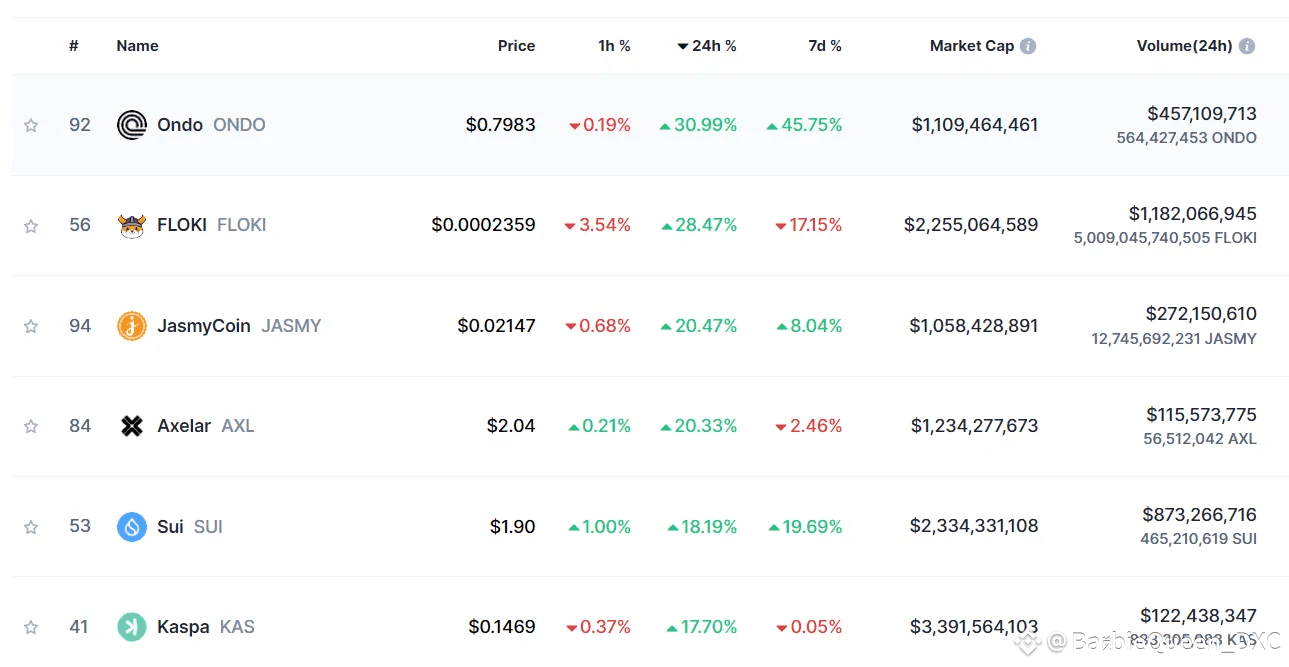Open Market Cap info tooltip icon
The height and width of the screenshot is (667, 1289).
point(1028,46)
